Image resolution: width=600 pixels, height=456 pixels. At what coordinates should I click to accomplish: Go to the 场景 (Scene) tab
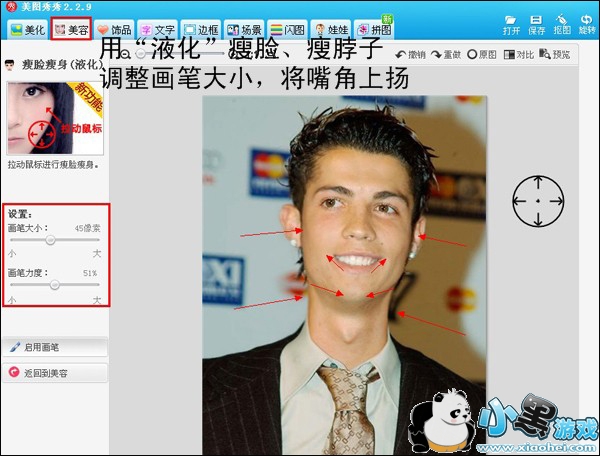coord(246,30)
